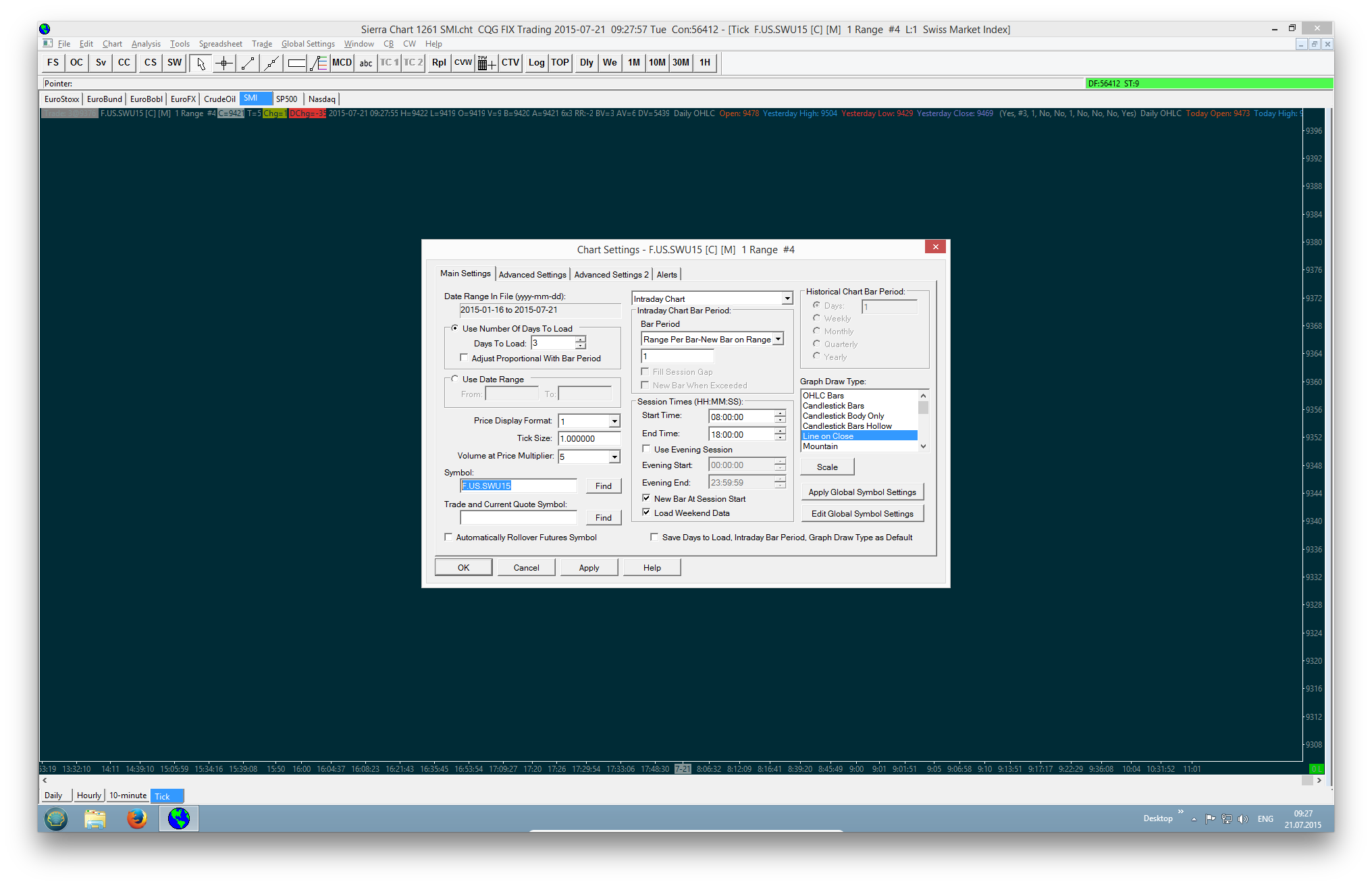Select the extending line tool

point(271,63)
